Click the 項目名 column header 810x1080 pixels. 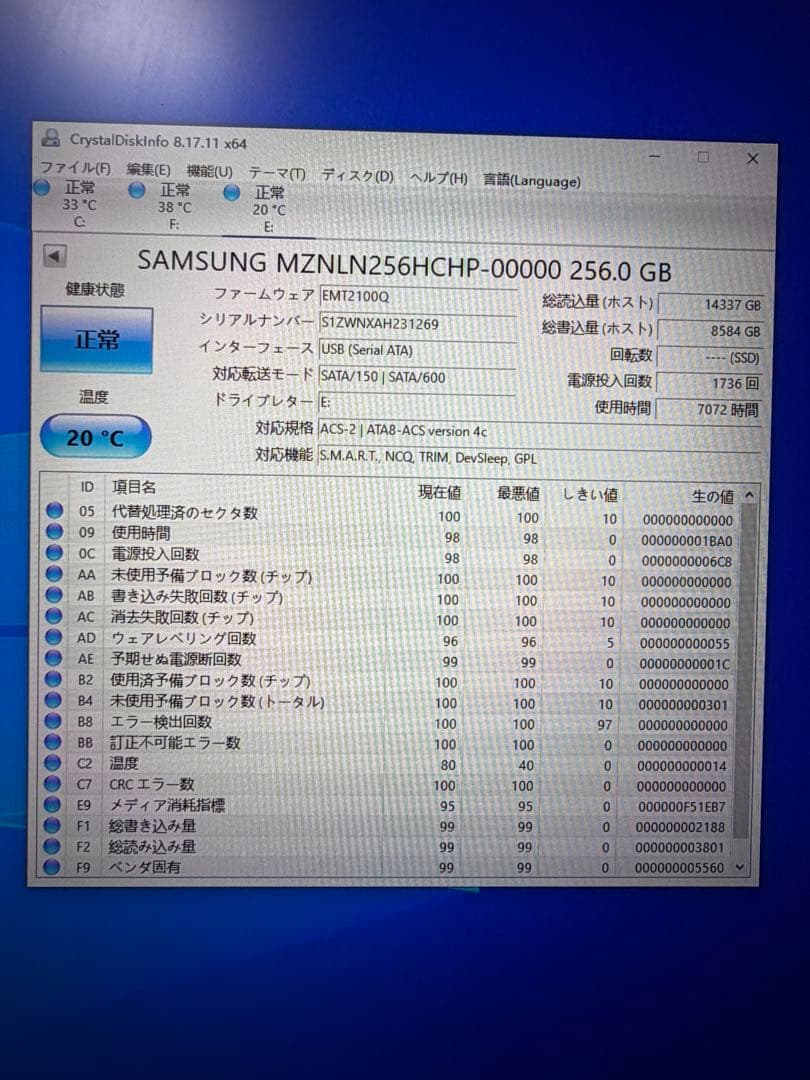coord(134,488)
